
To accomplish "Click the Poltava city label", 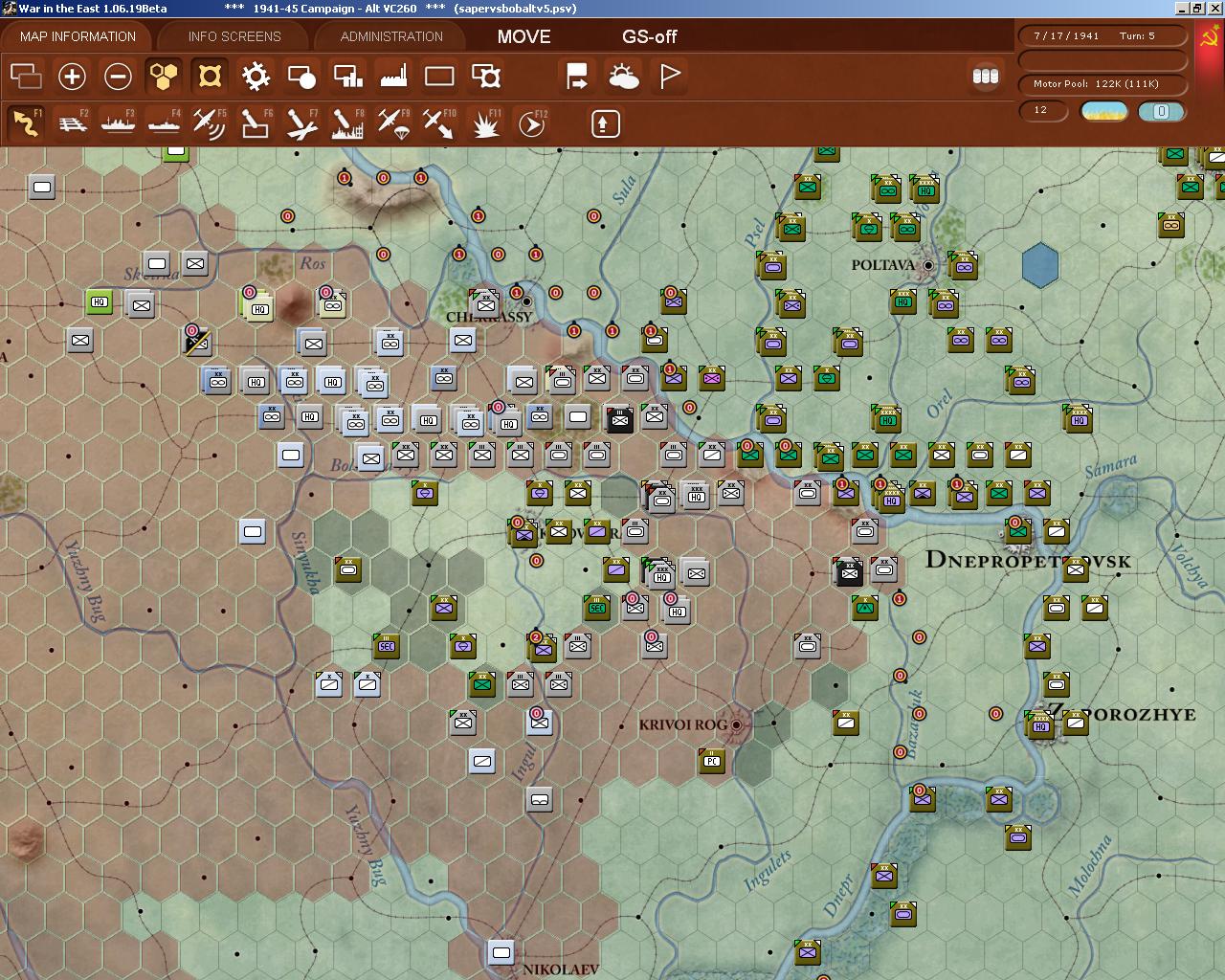I will (x=883, y=265).
